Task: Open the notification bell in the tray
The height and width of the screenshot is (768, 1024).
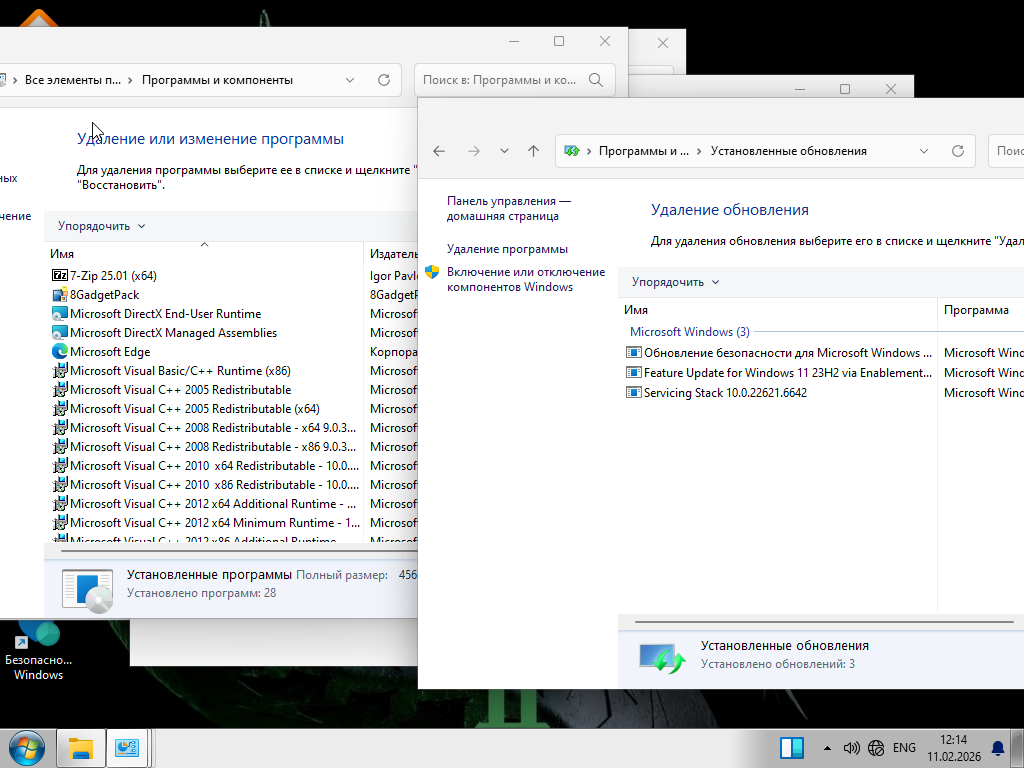Action: (997, 748)
